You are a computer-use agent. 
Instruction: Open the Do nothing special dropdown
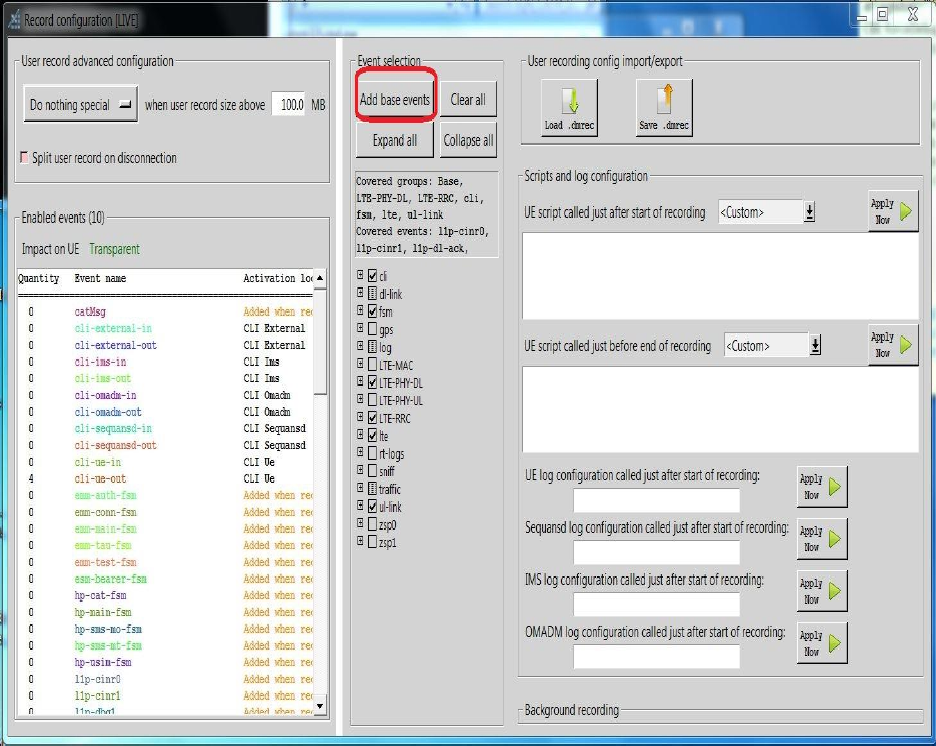[81, 104]
